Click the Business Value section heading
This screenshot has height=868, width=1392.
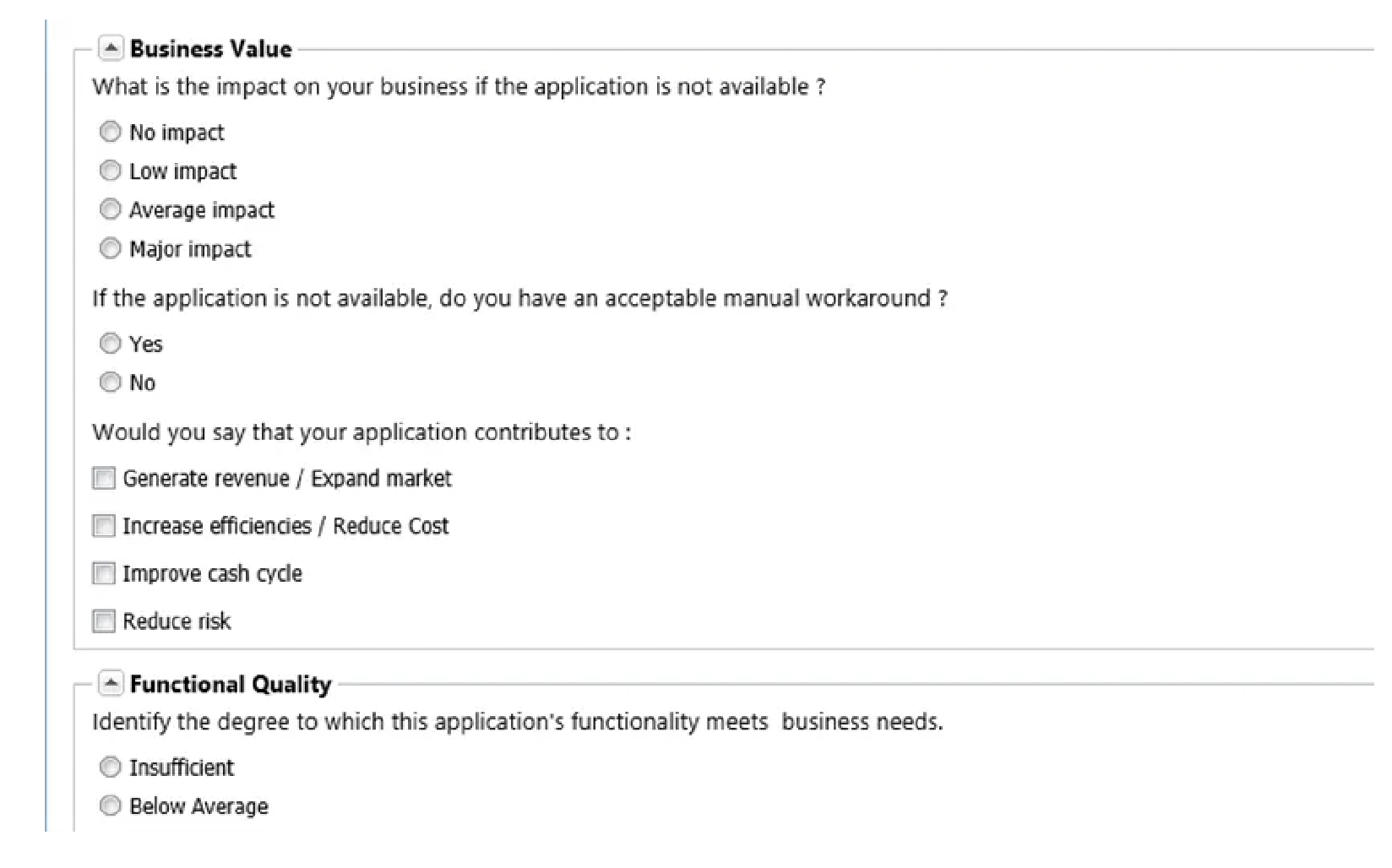(210, 48)
